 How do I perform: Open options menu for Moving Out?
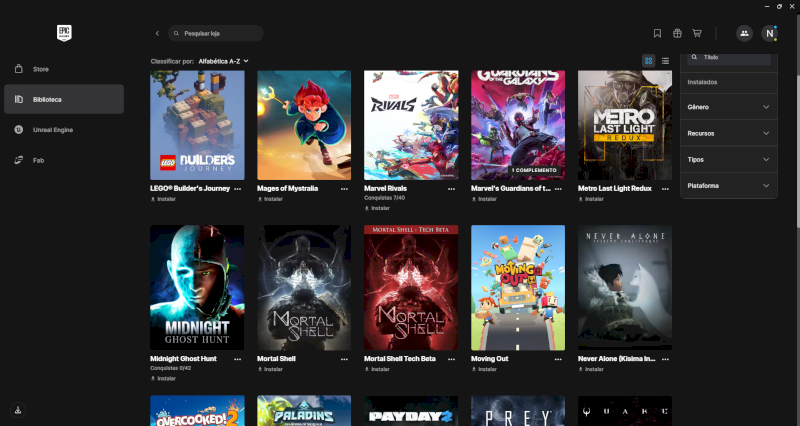tap(558, 359)
